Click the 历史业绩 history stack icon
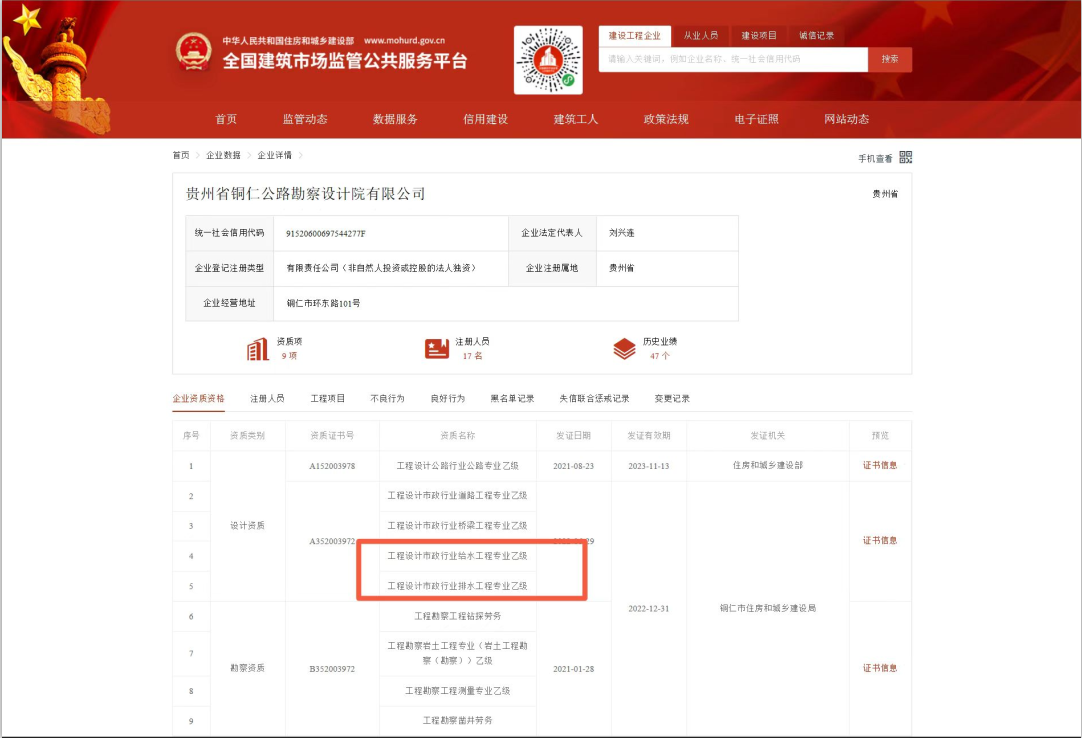 tap(624, 348)
